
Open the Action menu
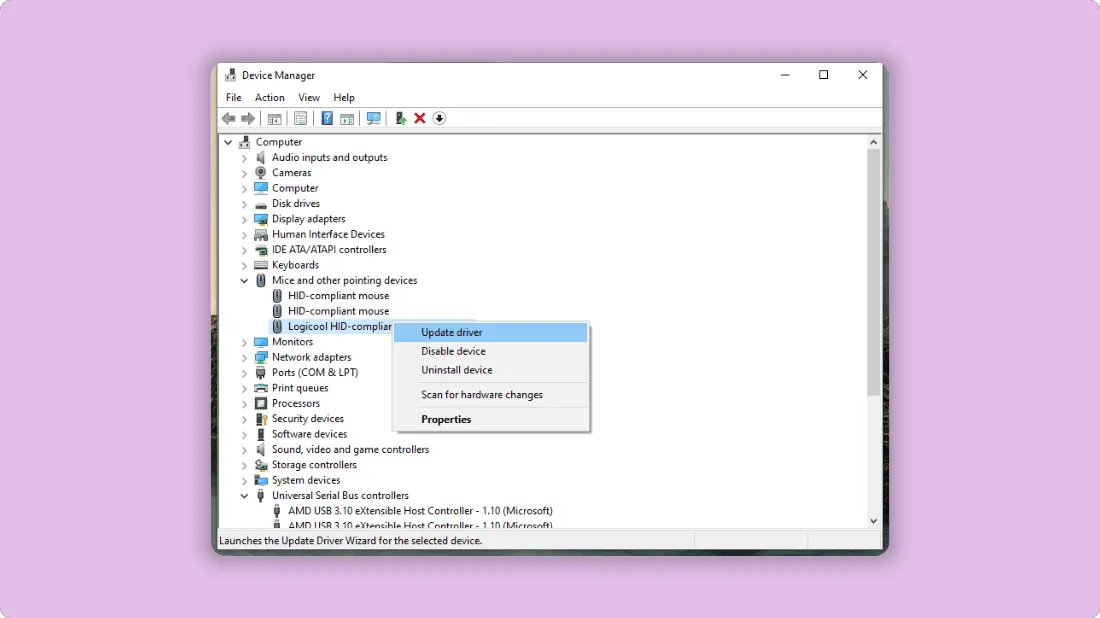pos(269,98)
